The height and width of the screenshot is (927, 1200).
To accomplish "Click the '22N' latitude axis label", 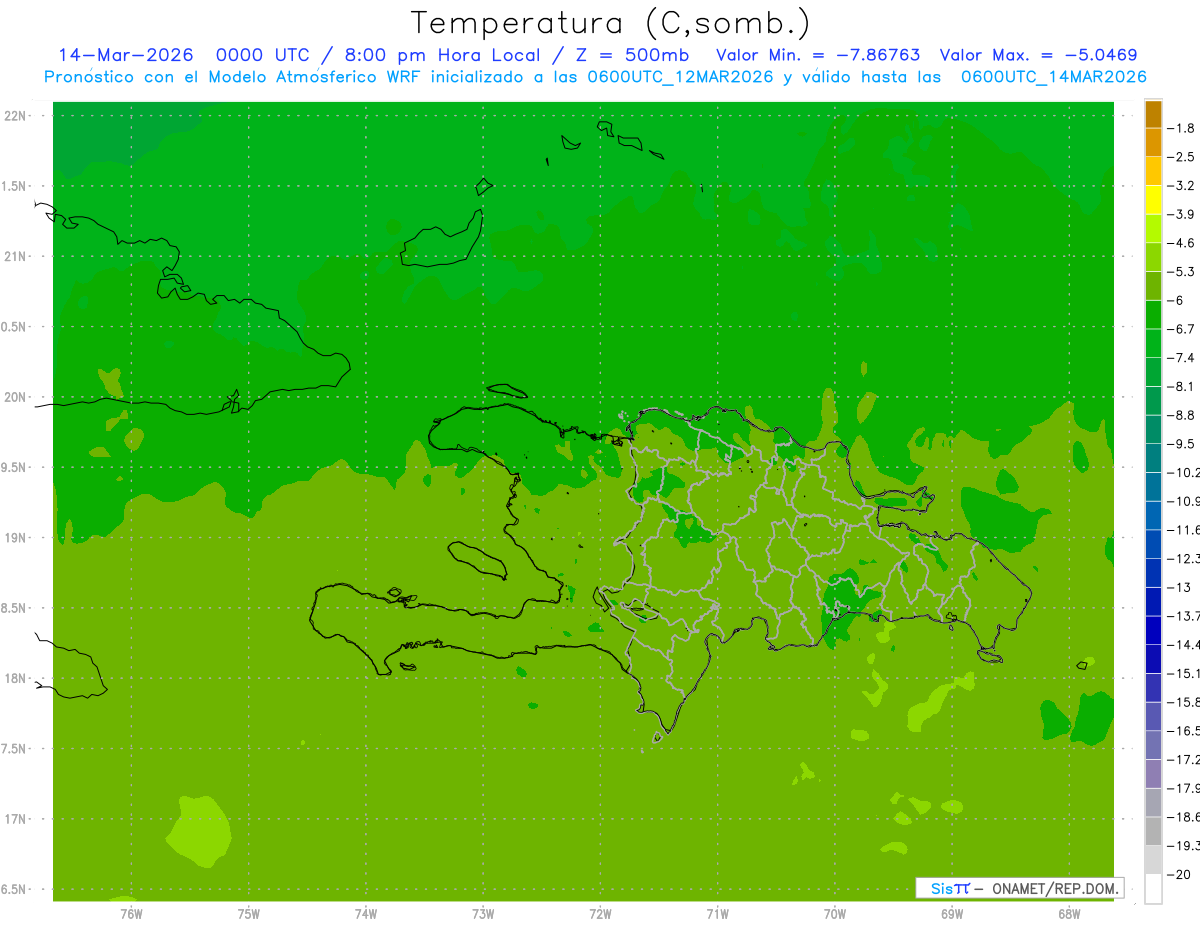I will click(x=17, y=116).
